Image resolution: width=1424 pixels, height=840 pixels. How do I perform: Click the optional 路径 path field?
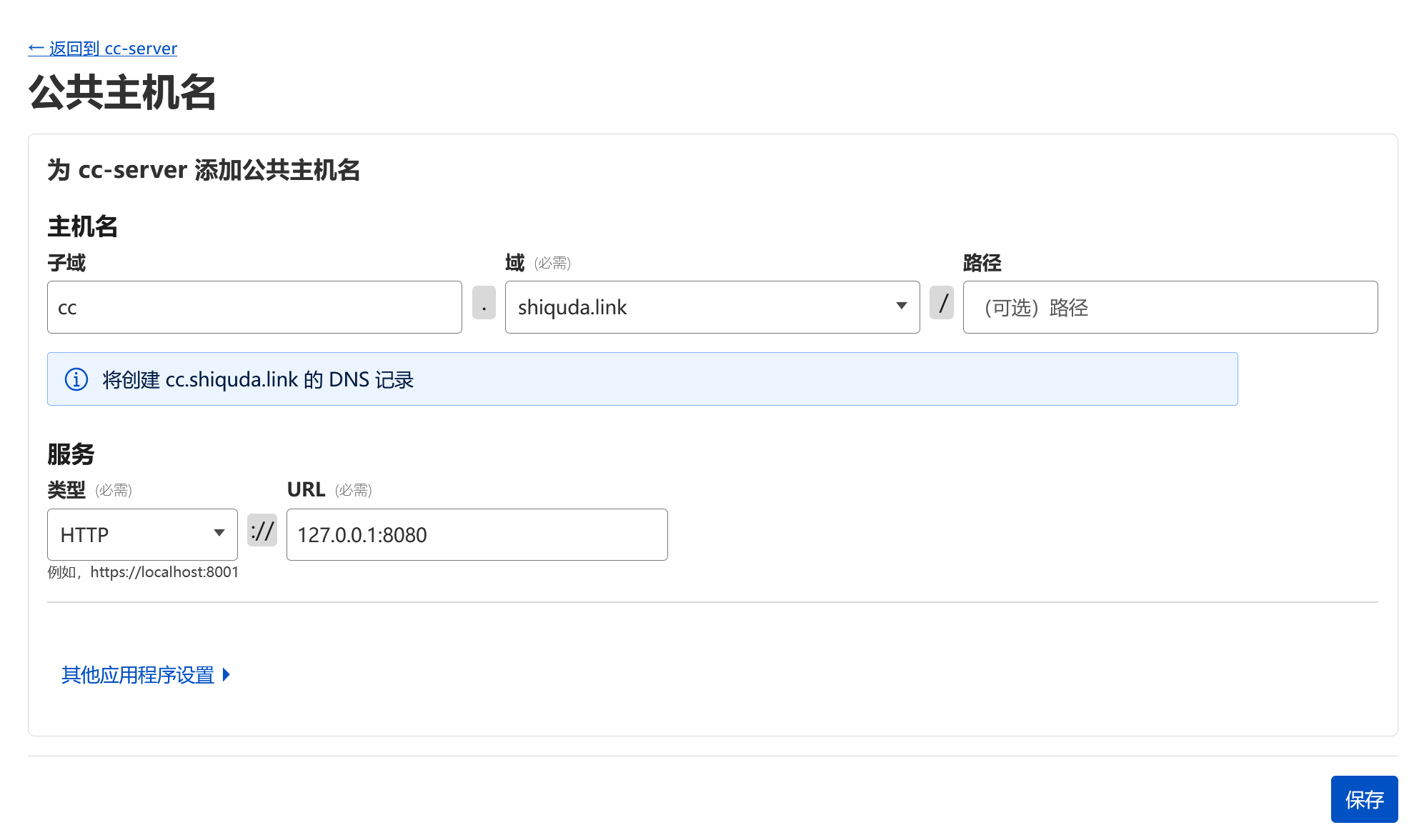click(x=1170, y=307)
